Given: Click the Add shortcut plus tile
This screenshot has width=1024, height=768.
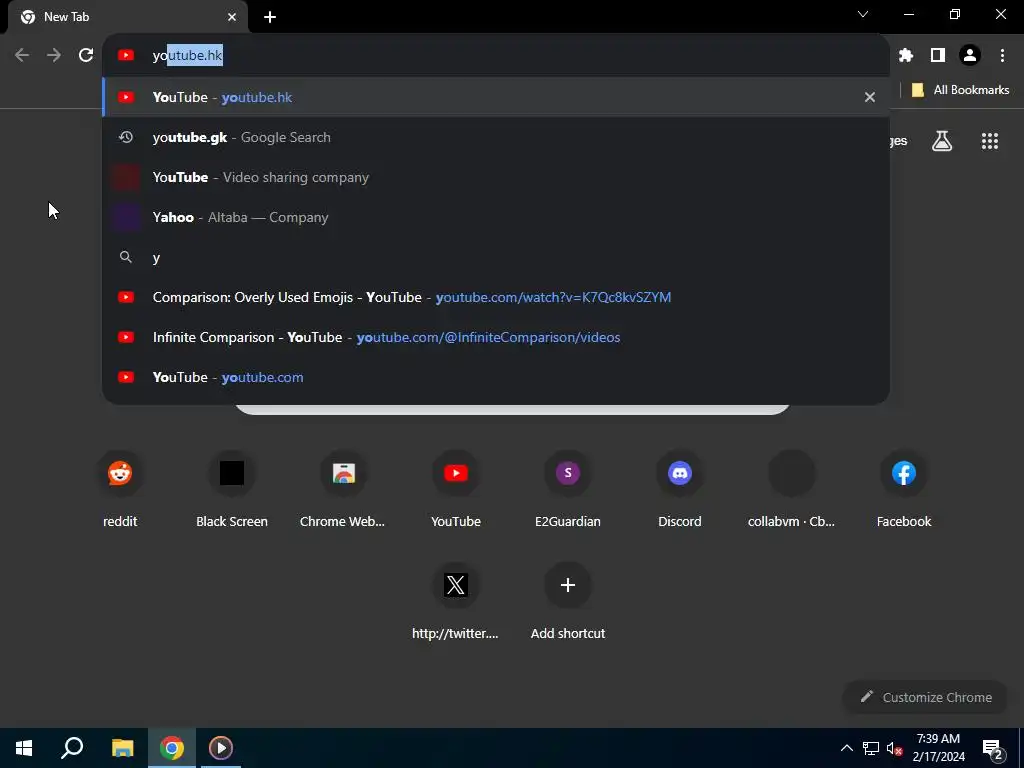Looking at the screenshot, I should [568, 600].
